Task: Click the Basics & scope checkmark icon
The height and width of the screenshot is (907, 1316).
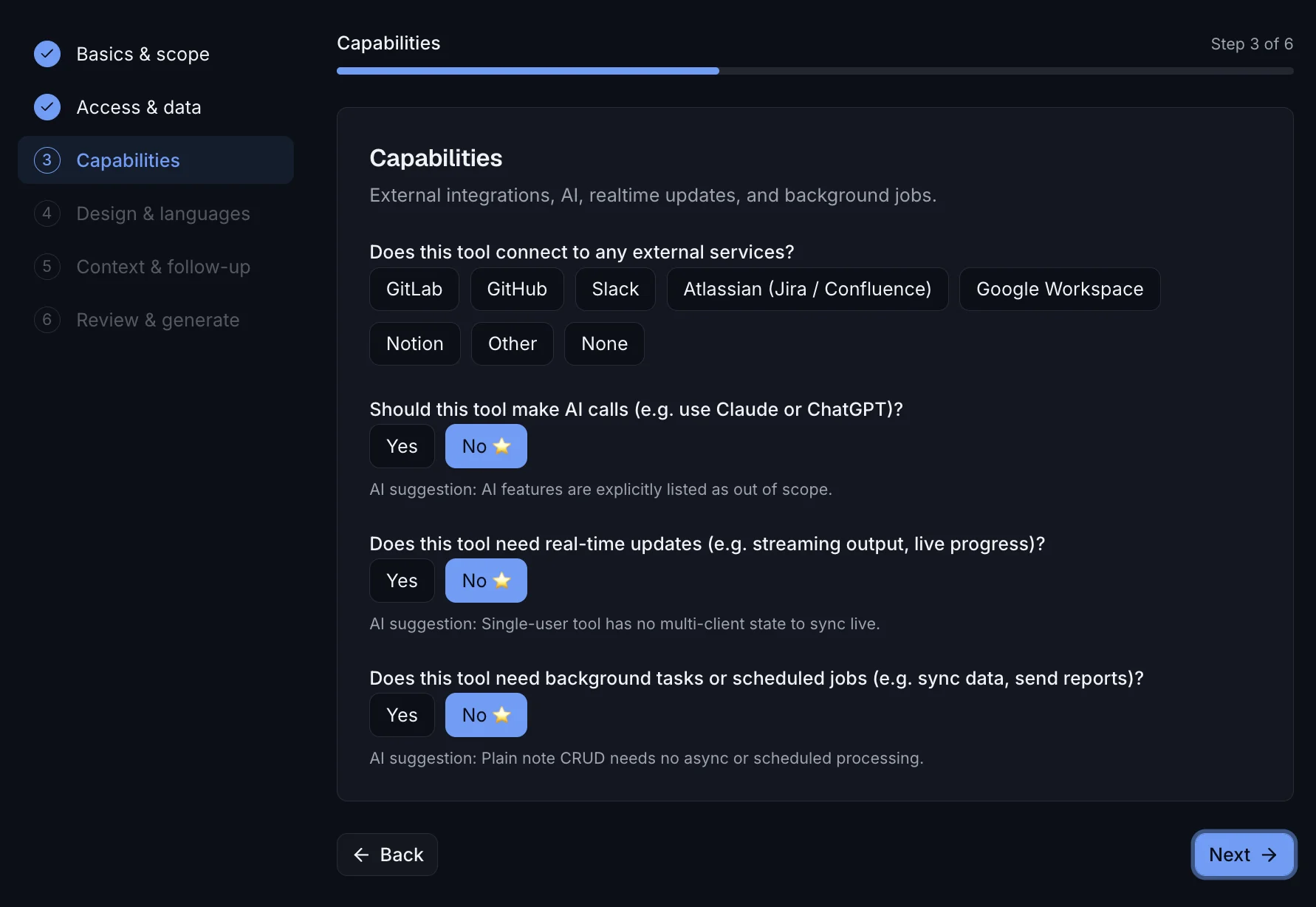Action: (47, 54)
